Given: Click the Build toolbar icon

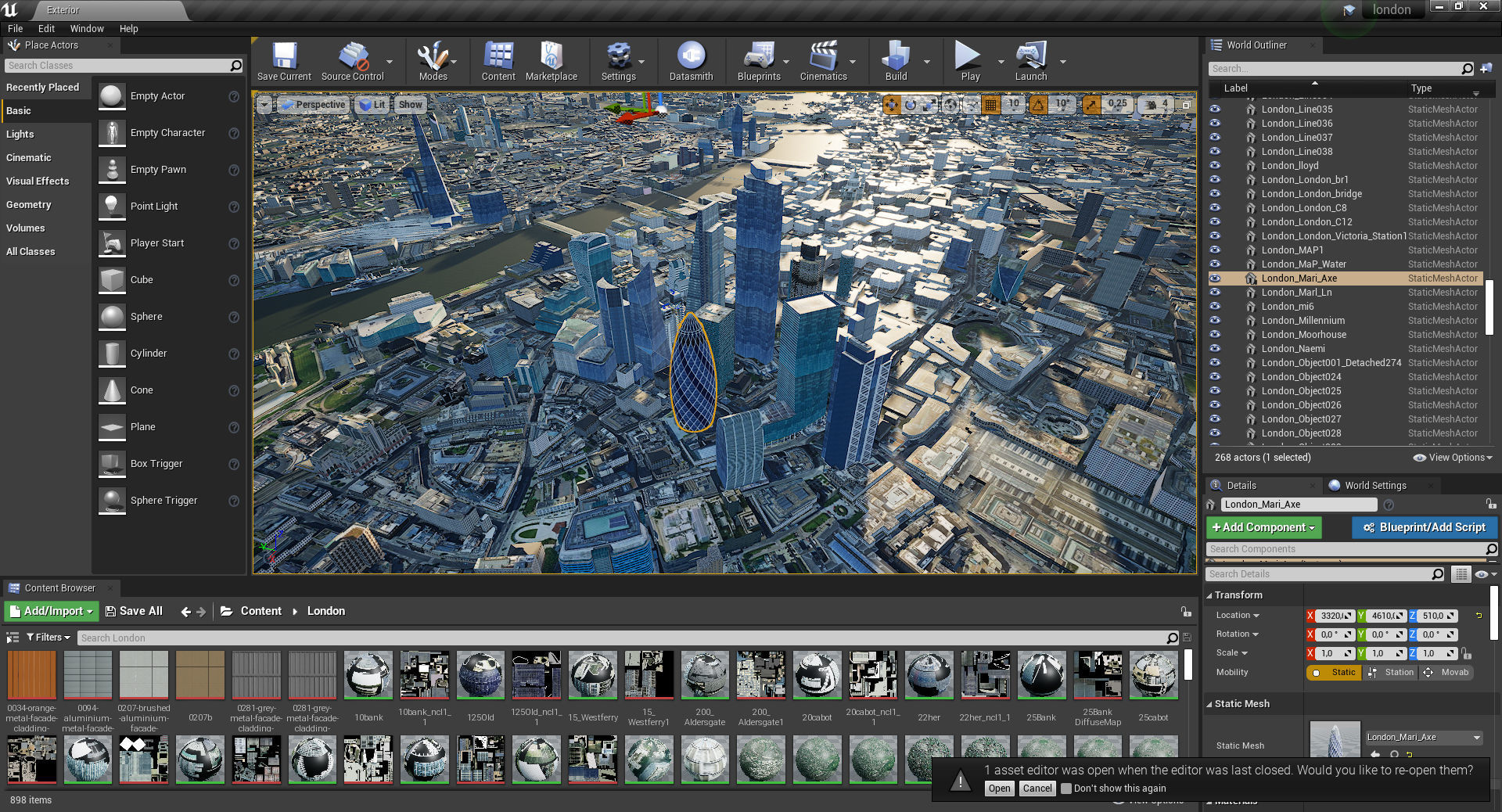Looking at the screenshot, I should [x=896, y=56].
